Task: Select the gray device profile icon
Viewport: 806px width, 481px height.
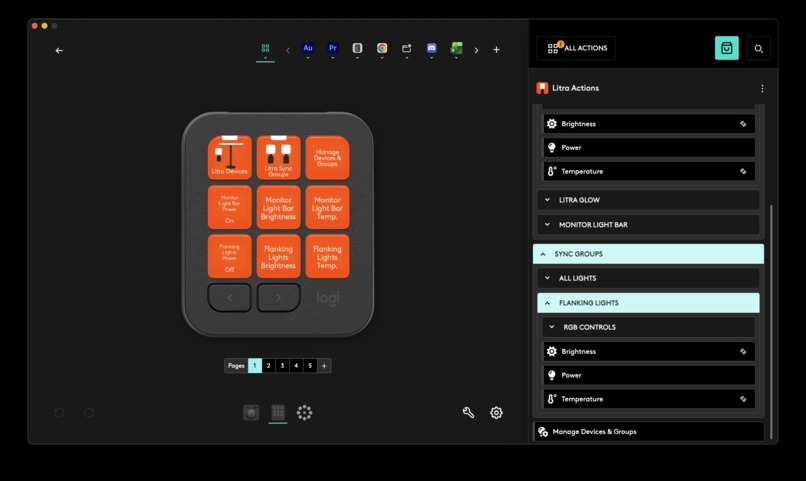Action: click(x=357, y=48)
